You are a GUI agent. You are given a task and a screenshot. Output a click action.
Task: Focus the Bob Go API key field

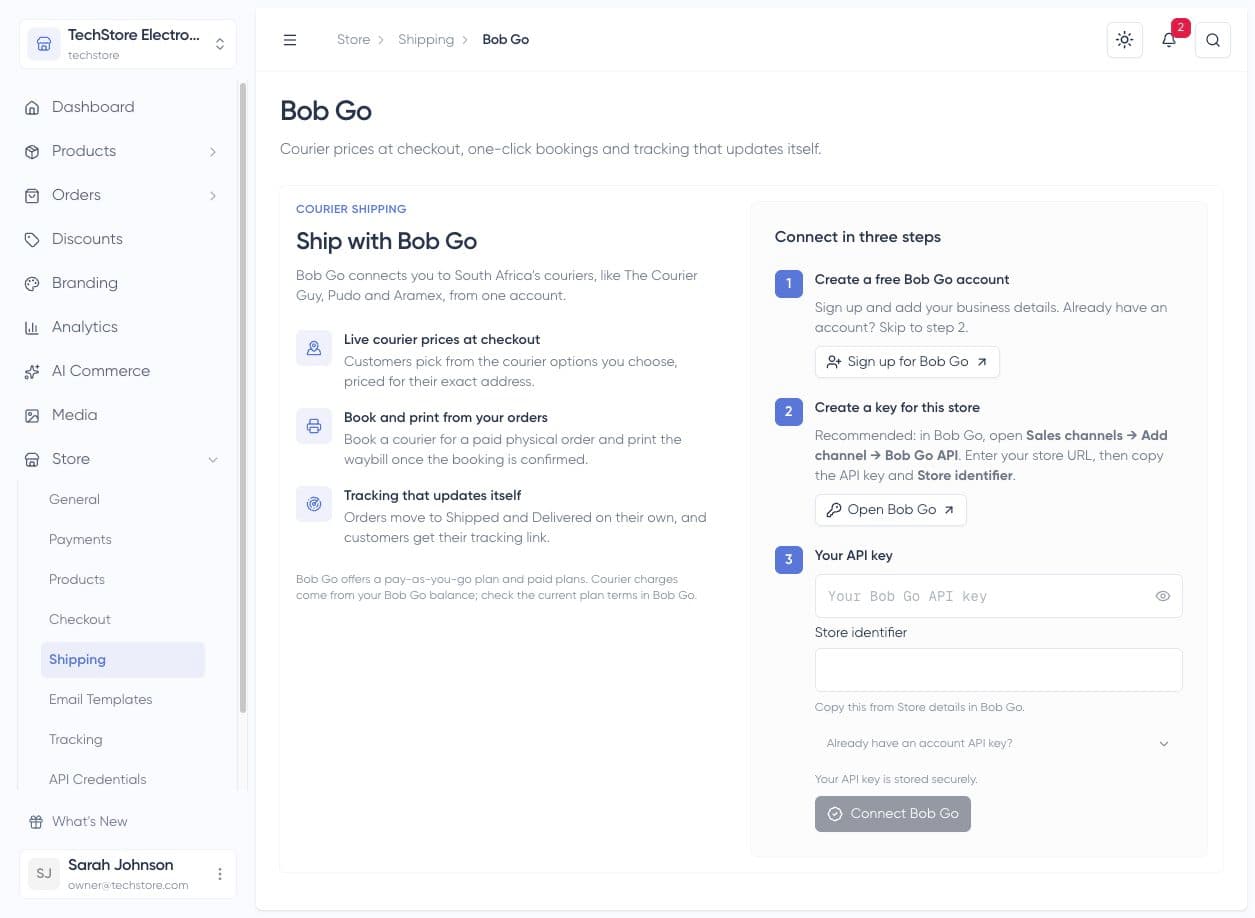click(998, 596)
